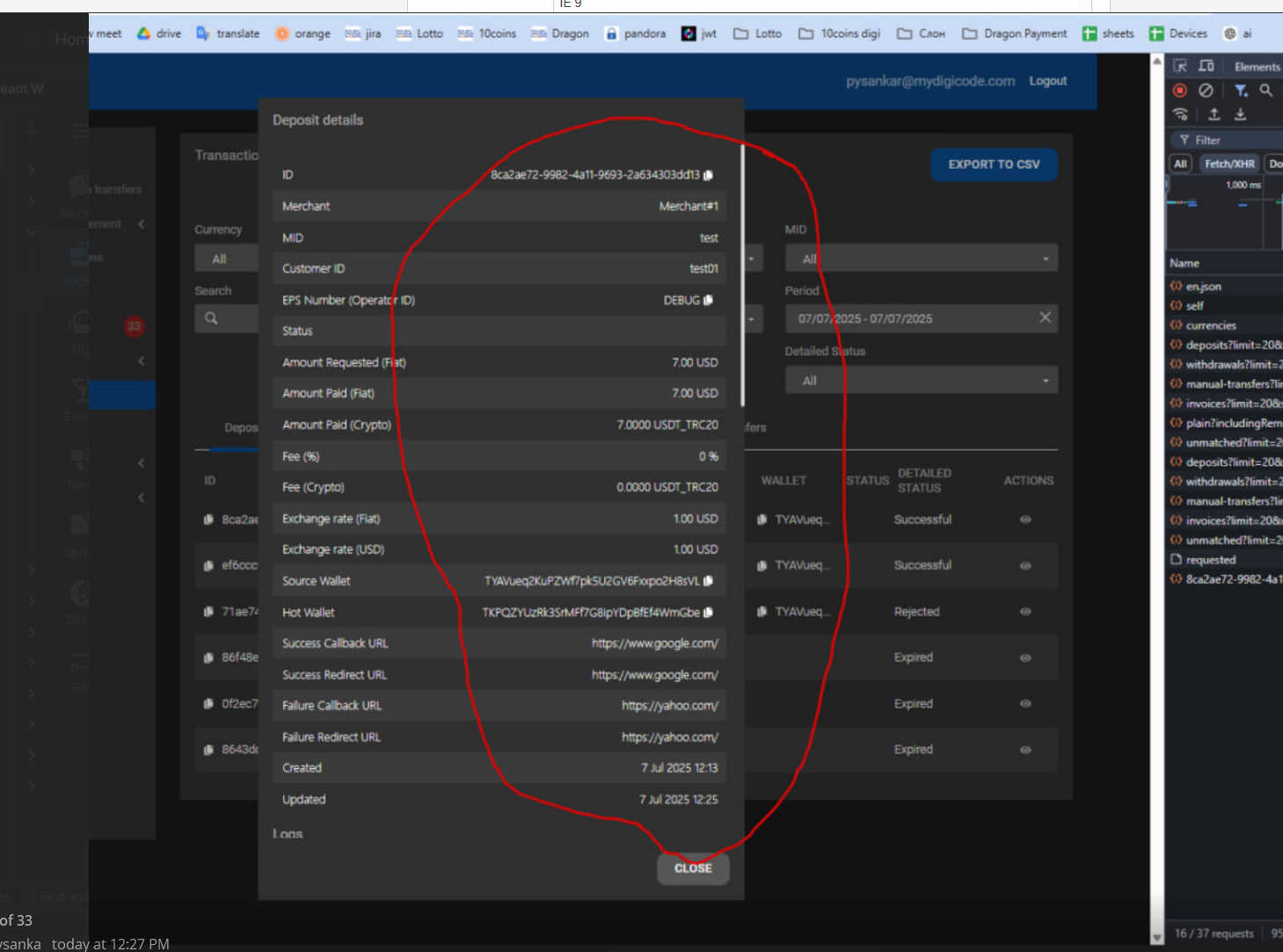Image resolution: width=1283 pixels, height=952 pixels.
Task: Click the EXPORT TO CSV button
Action: 995,164
